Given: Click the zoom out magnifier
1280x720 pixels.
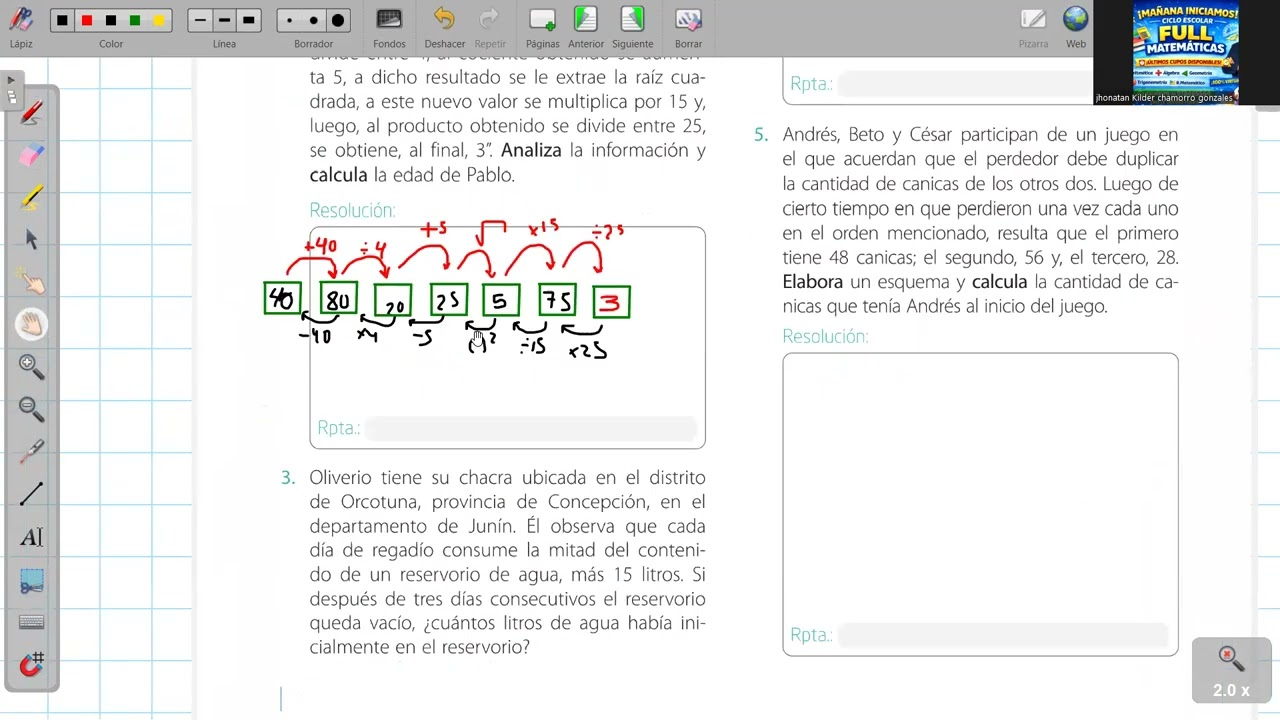Looking at the screenshot, I should pyautogui.click(x=31, y=409).
